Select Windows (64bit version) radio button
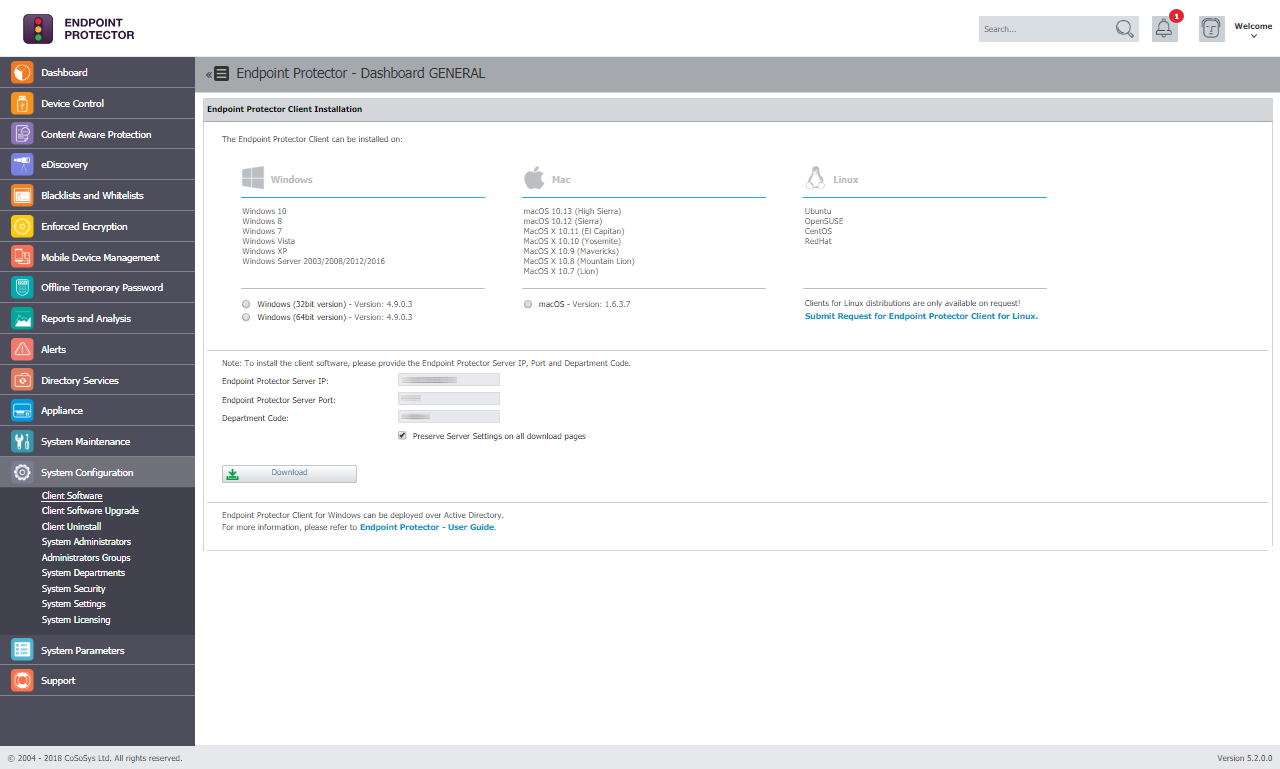The height and width of the screenshot is (769, 1280). [246, 316]
